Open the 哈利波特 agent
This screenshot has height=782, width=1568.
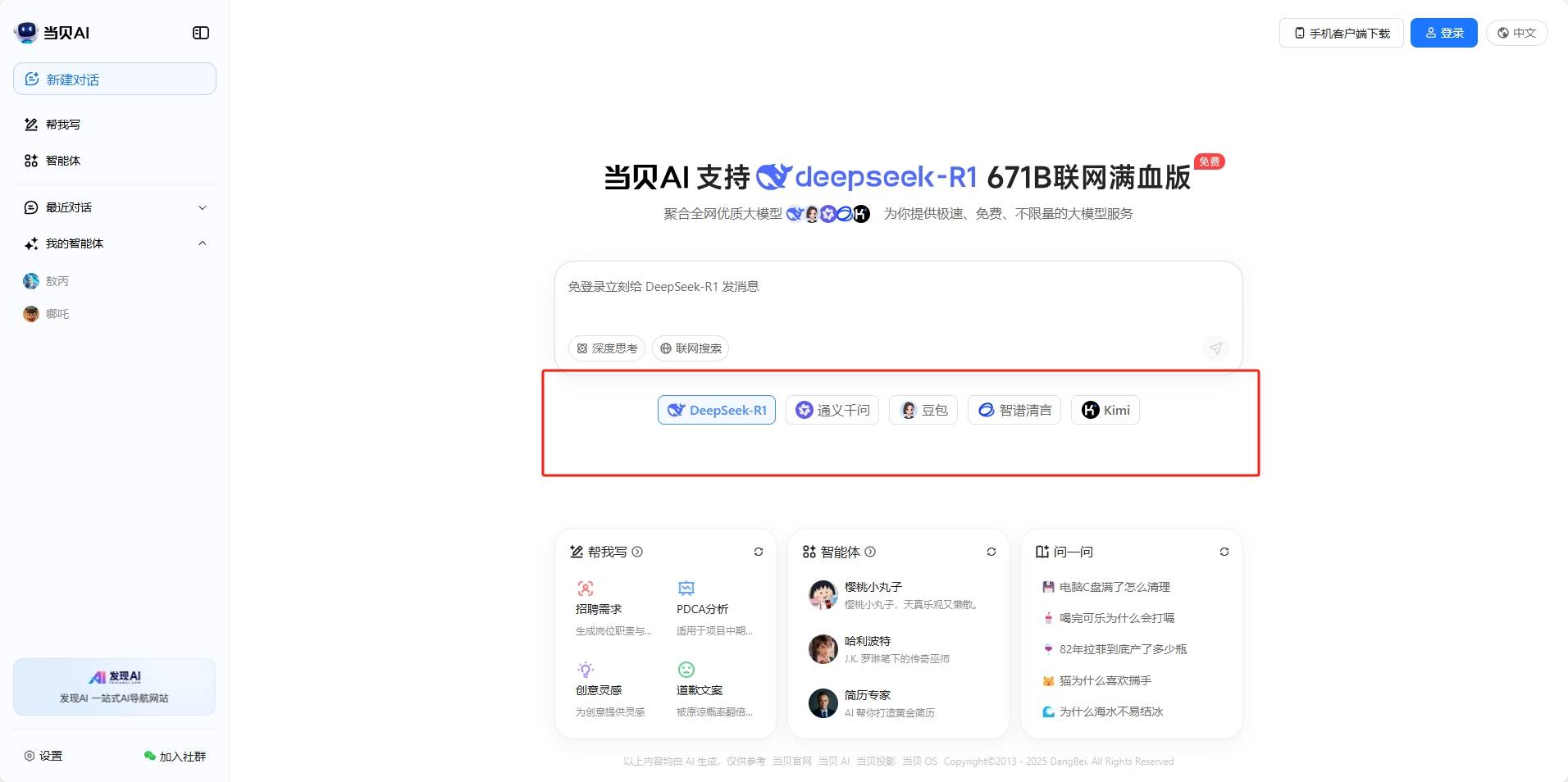(x=899, y=649)
